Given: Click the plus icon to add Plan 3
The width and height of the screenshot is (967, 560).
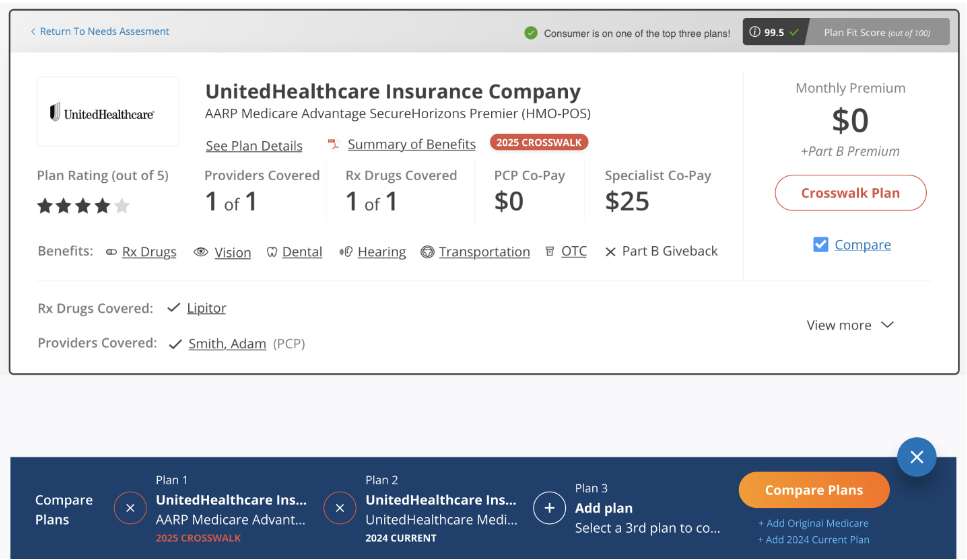Looking at the screenshot, I should click(x=549, y=508).
